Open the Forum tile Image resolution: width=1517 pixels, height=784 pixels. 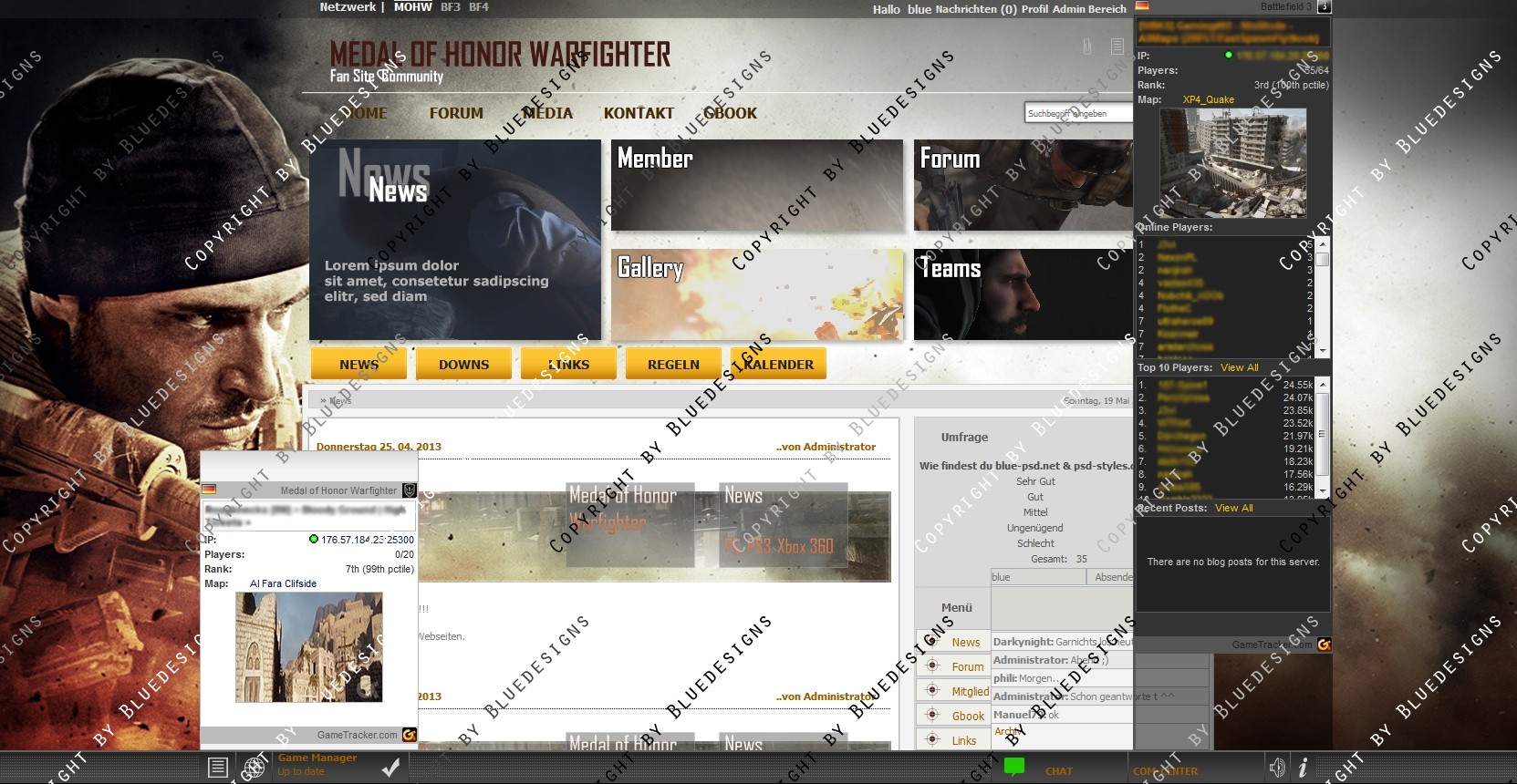pyautogui.click(x=1023, y=185)
